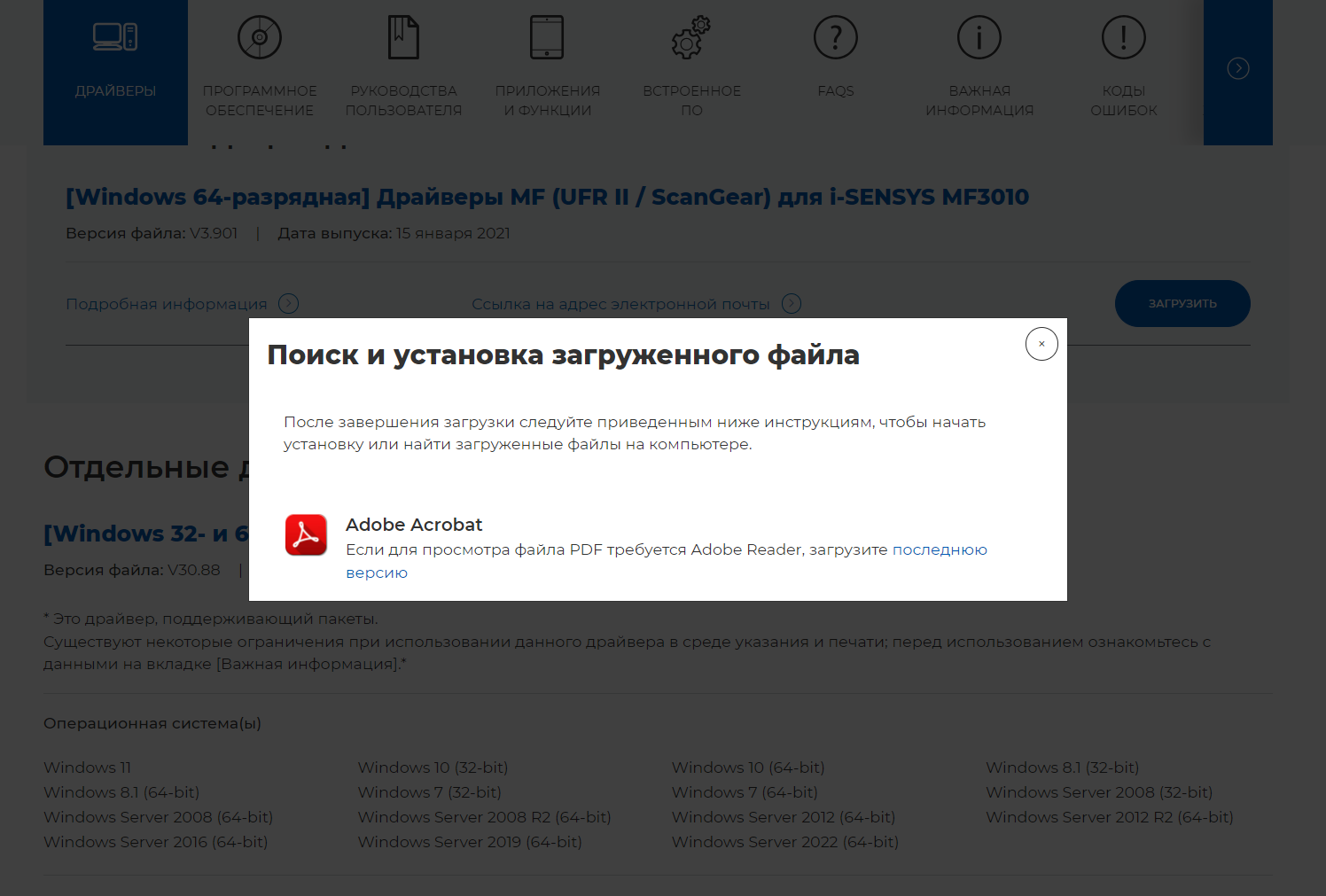This screenshot has height=896, width=1326.
Task: Click 'Windows 10 (64-bit)' in OS list
Action: 748,767
